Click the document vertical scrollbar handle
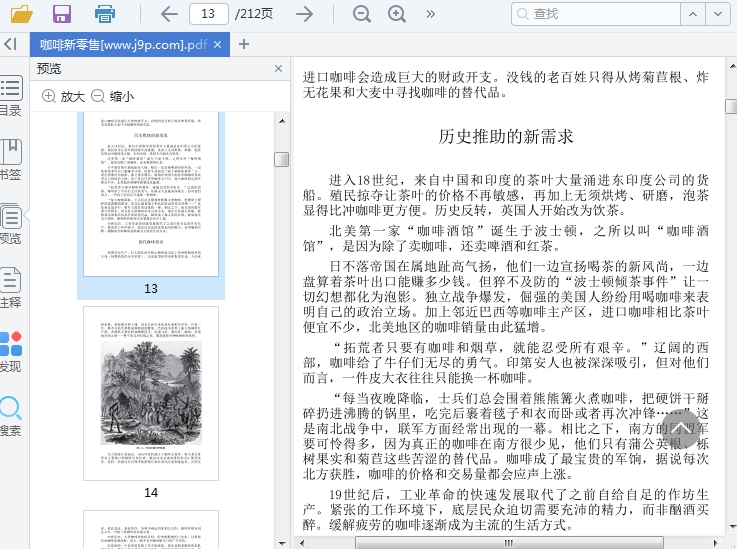737x549 pixels. click(731, 107)
